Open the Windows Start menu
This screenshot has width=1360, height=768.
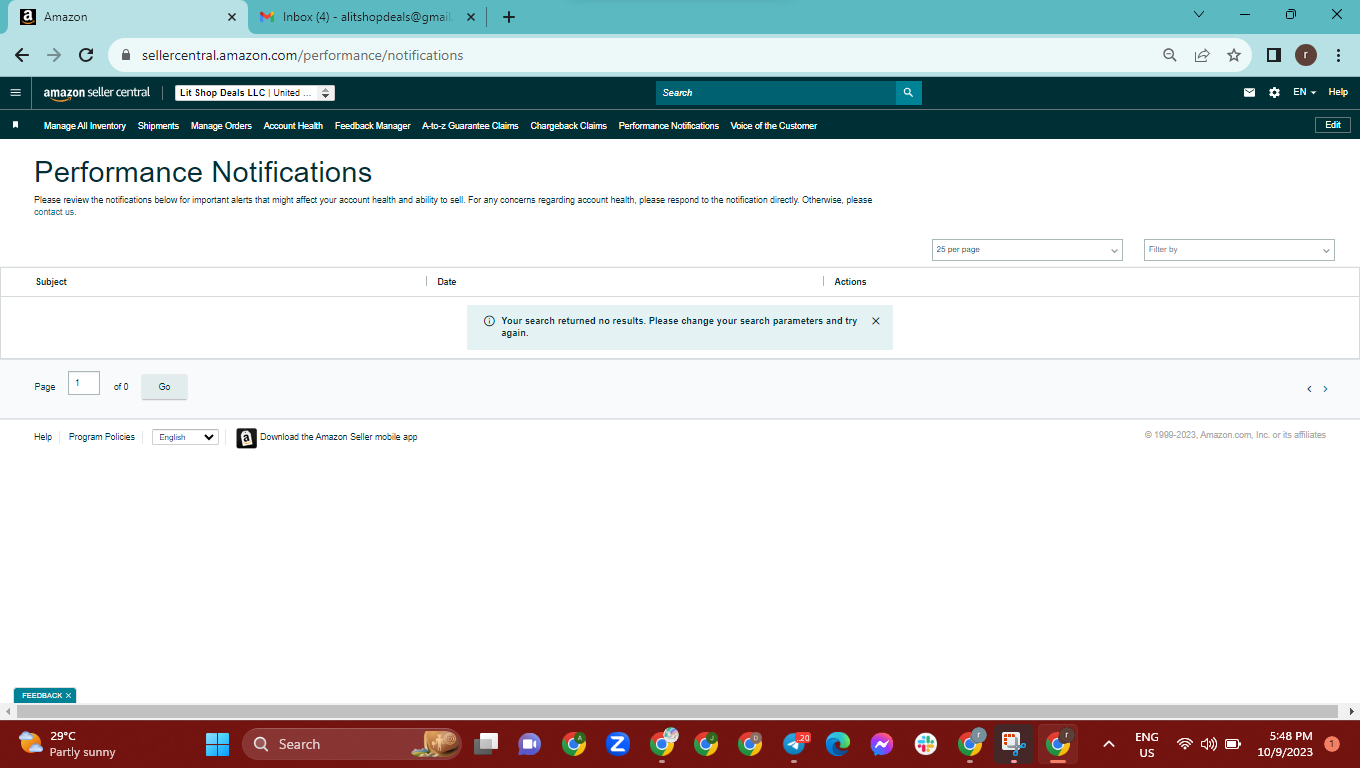click(217, 744)
